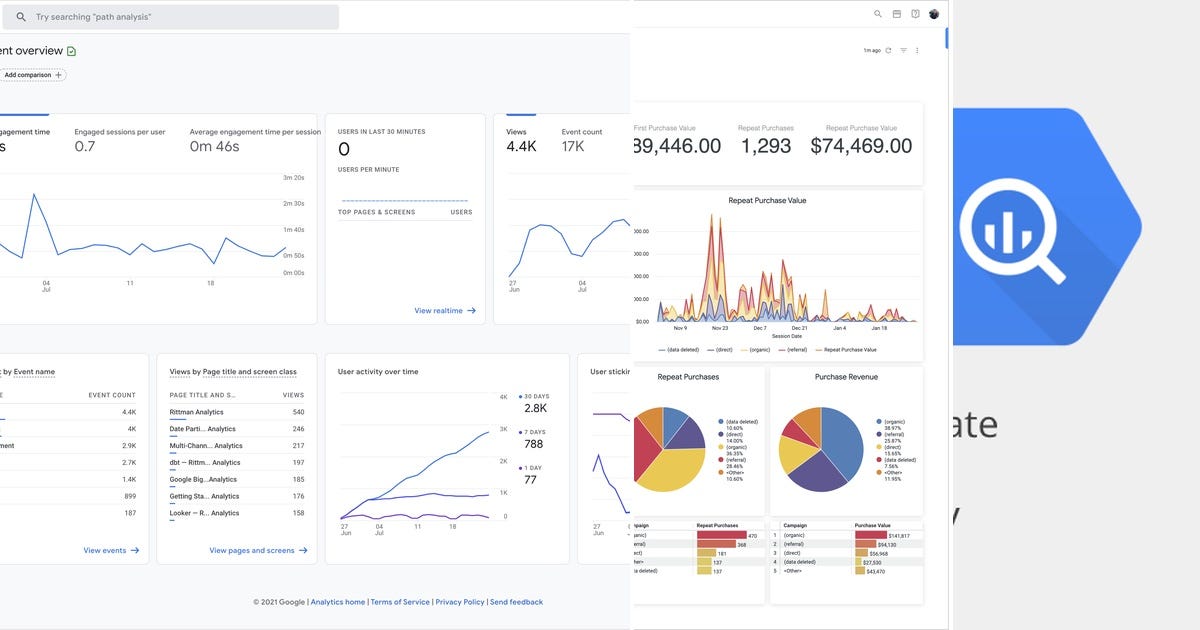
Task: Click the Add comparison button
Action: [x=32, y=75]
